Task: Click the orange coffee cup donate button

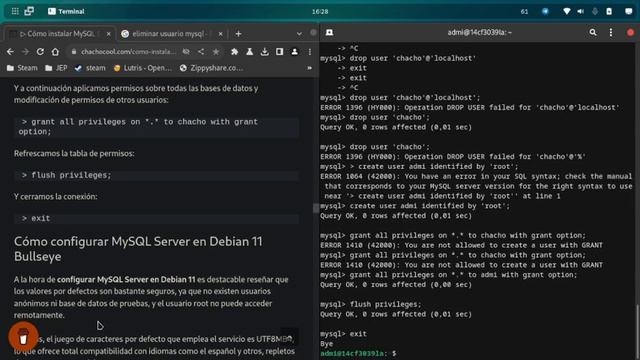Action: tap(23, 337)
